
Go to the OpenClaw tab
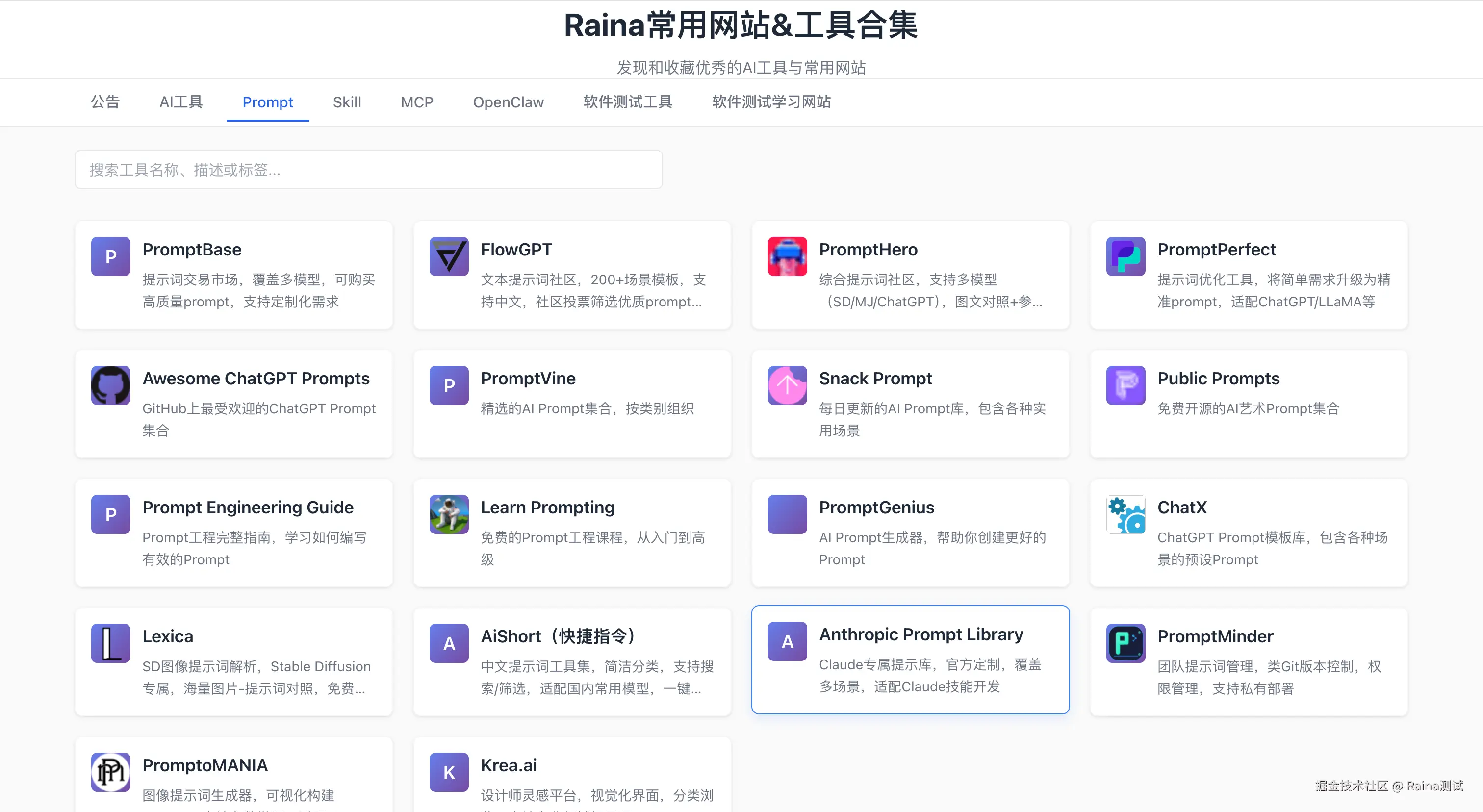(508, 102)
